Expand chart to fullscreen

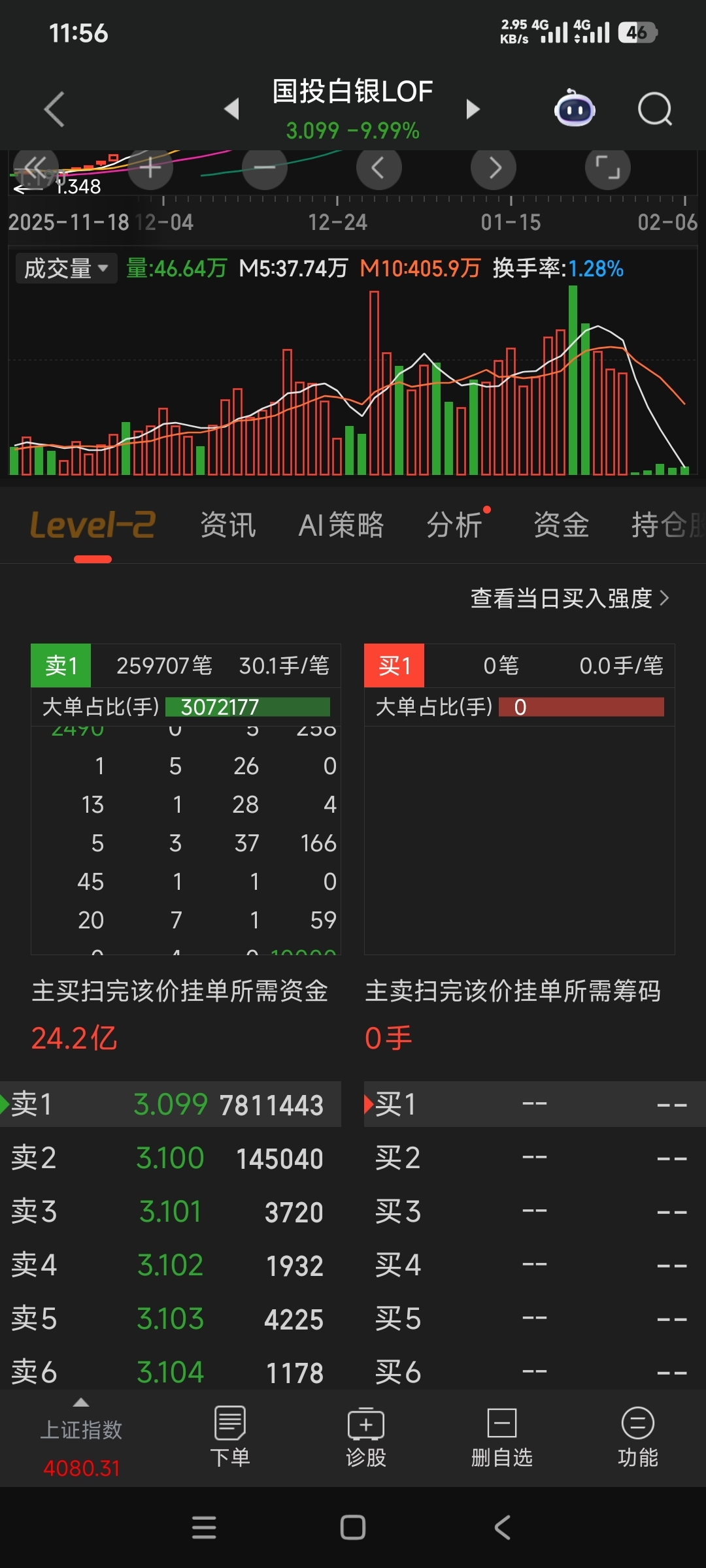[x=608, y=168]
